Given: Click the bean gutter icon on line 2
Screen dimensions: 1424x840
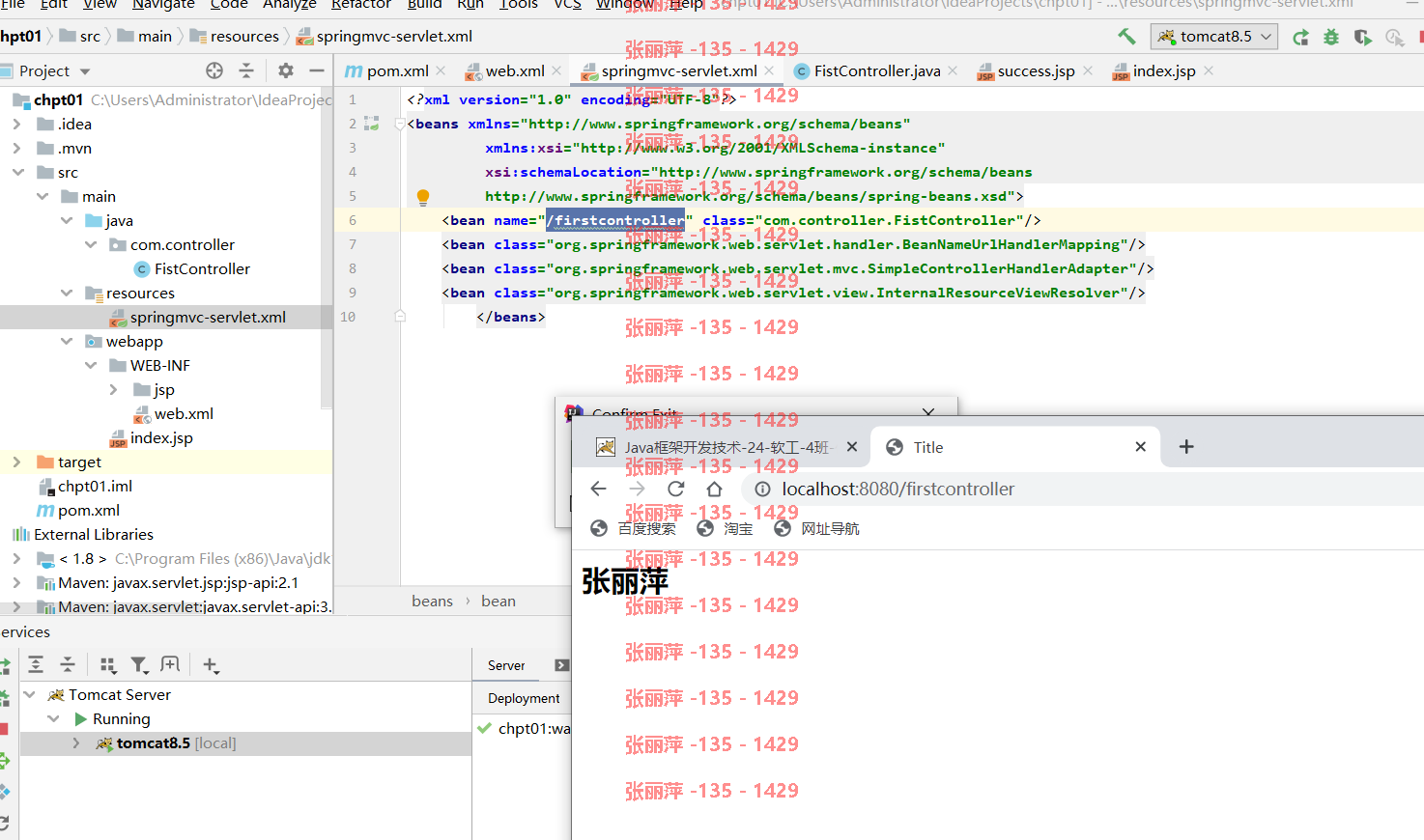Looking at the screenshot, I should 371,124.
